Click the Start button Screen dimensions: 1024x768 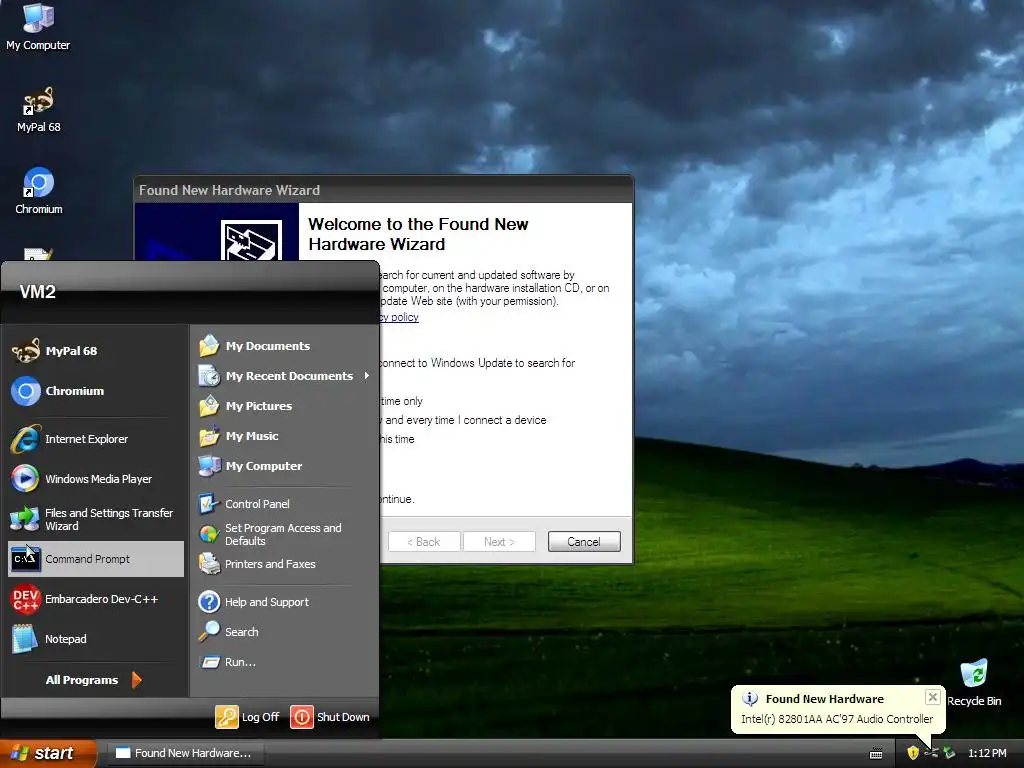[x=48, y=753]
